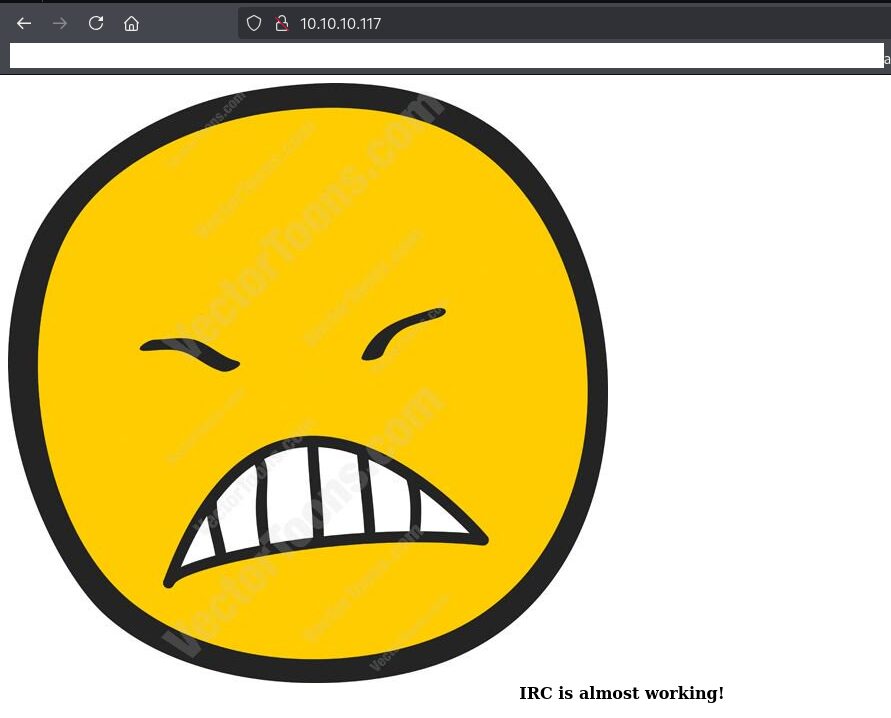
Task: Click the smiley's right eyebrow
Action: (402, 330)
